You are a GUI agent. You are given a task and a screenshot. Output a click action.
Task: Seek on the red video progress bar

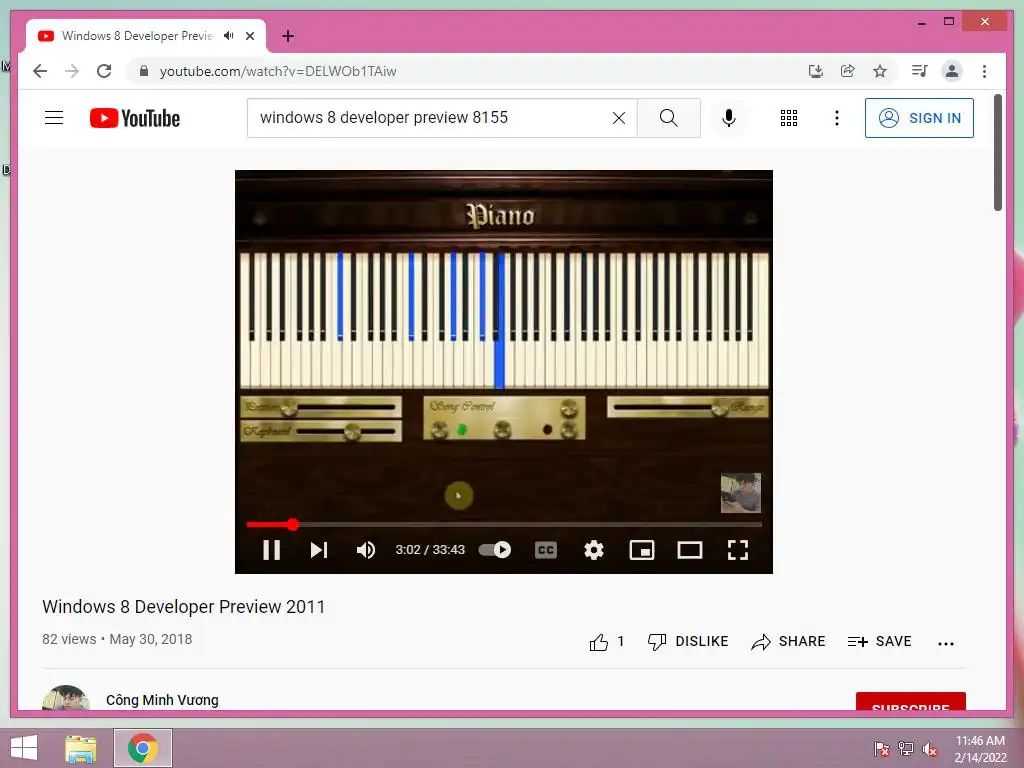[x=504, y=524]
